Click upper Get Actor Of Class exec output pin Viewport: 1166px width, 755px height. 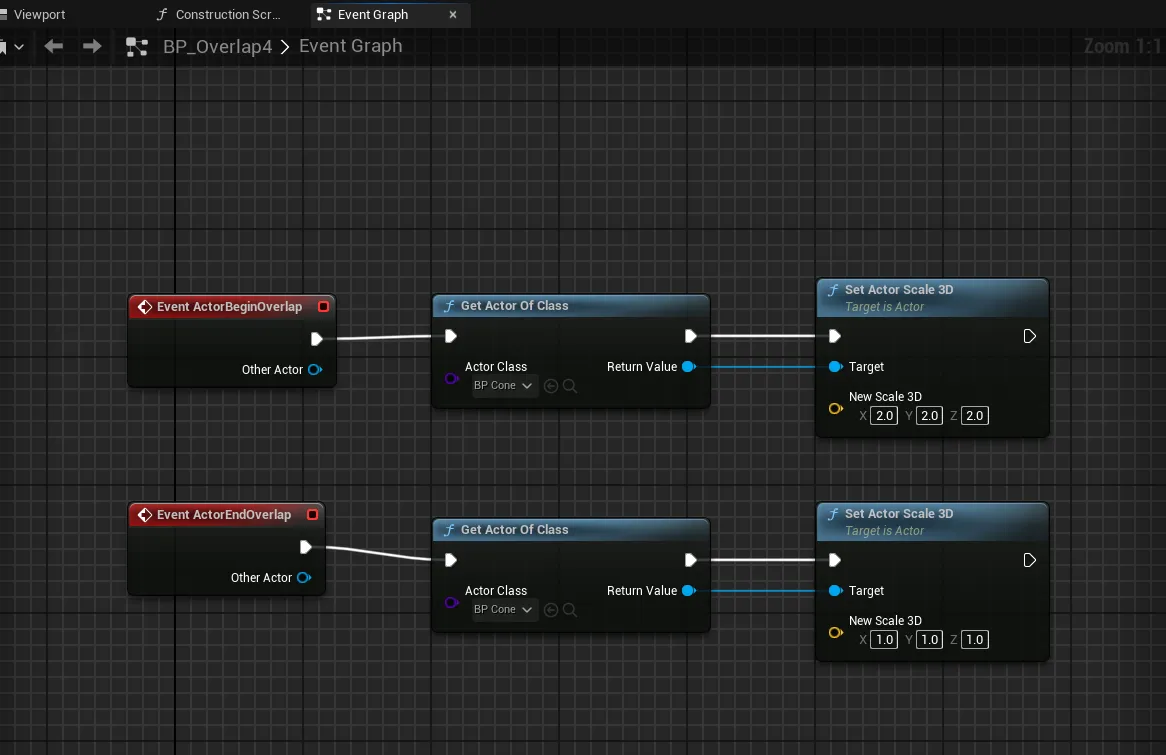point(691,336)
